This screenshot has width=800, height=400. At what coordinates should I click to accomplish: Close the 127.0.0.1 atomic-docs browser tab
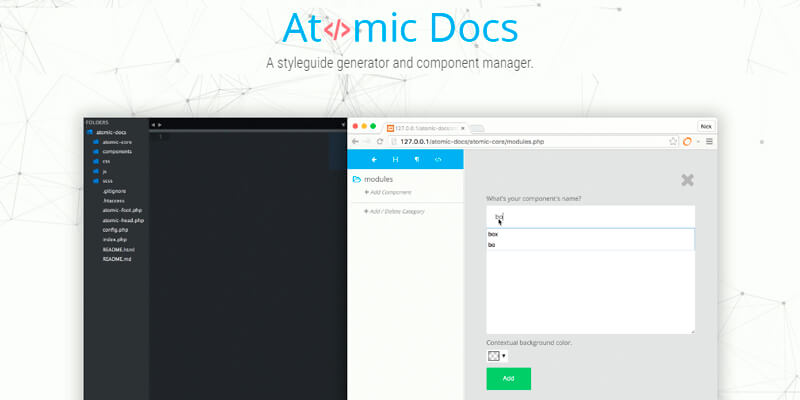coord(463,128)
